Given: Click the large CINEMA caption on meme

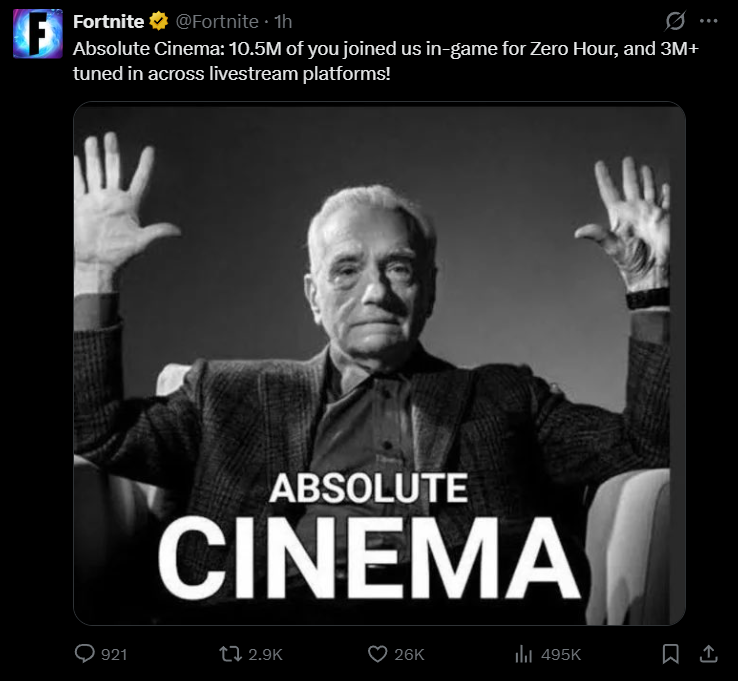Looking at the screenshot, I should 370,557.
